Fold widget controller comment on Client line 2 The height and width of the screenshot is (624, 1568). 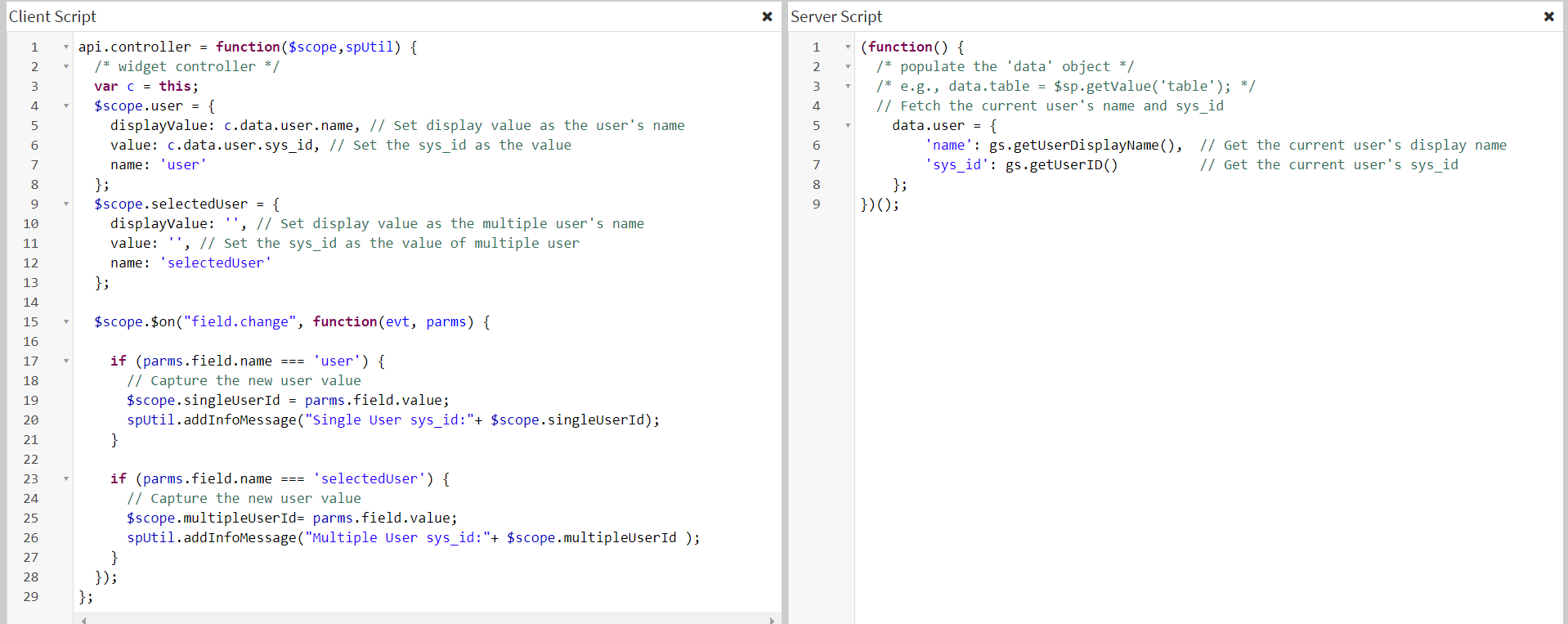[x=66, y=67]
